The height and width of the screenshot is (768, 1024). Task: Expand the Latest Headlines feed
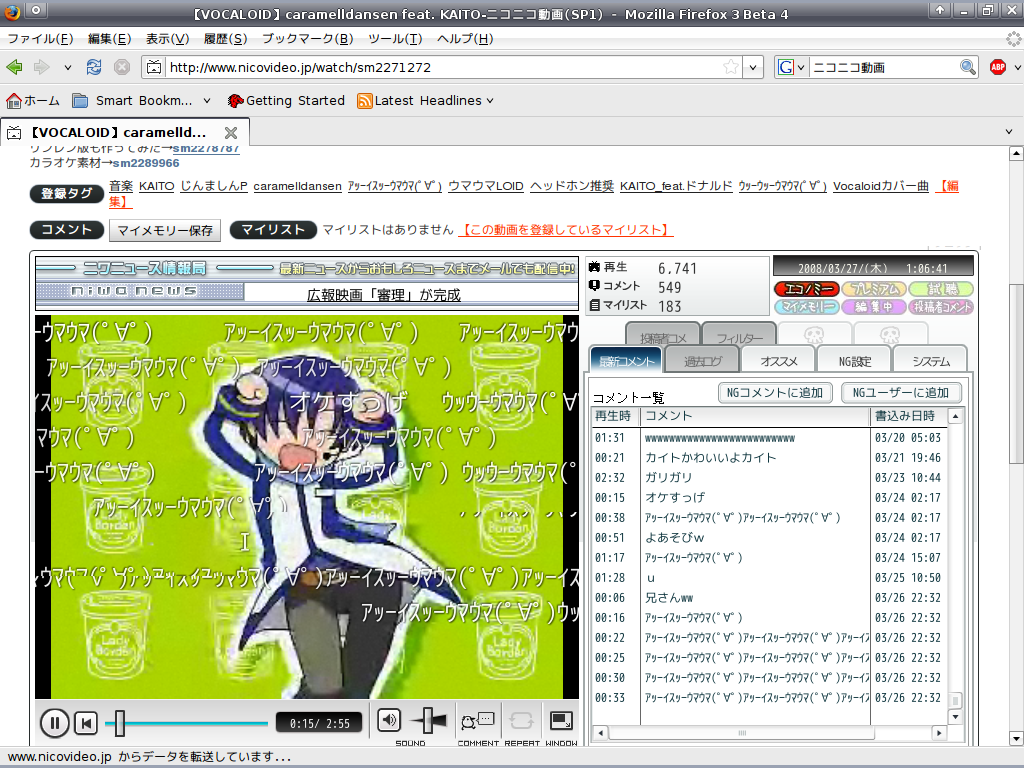pos(425,101)
